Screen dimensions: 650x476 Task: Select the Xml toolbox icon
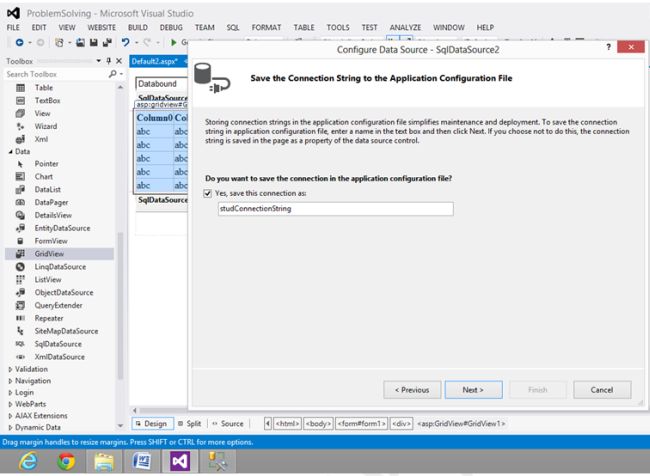pyautogui.click(x=20, y=139)
